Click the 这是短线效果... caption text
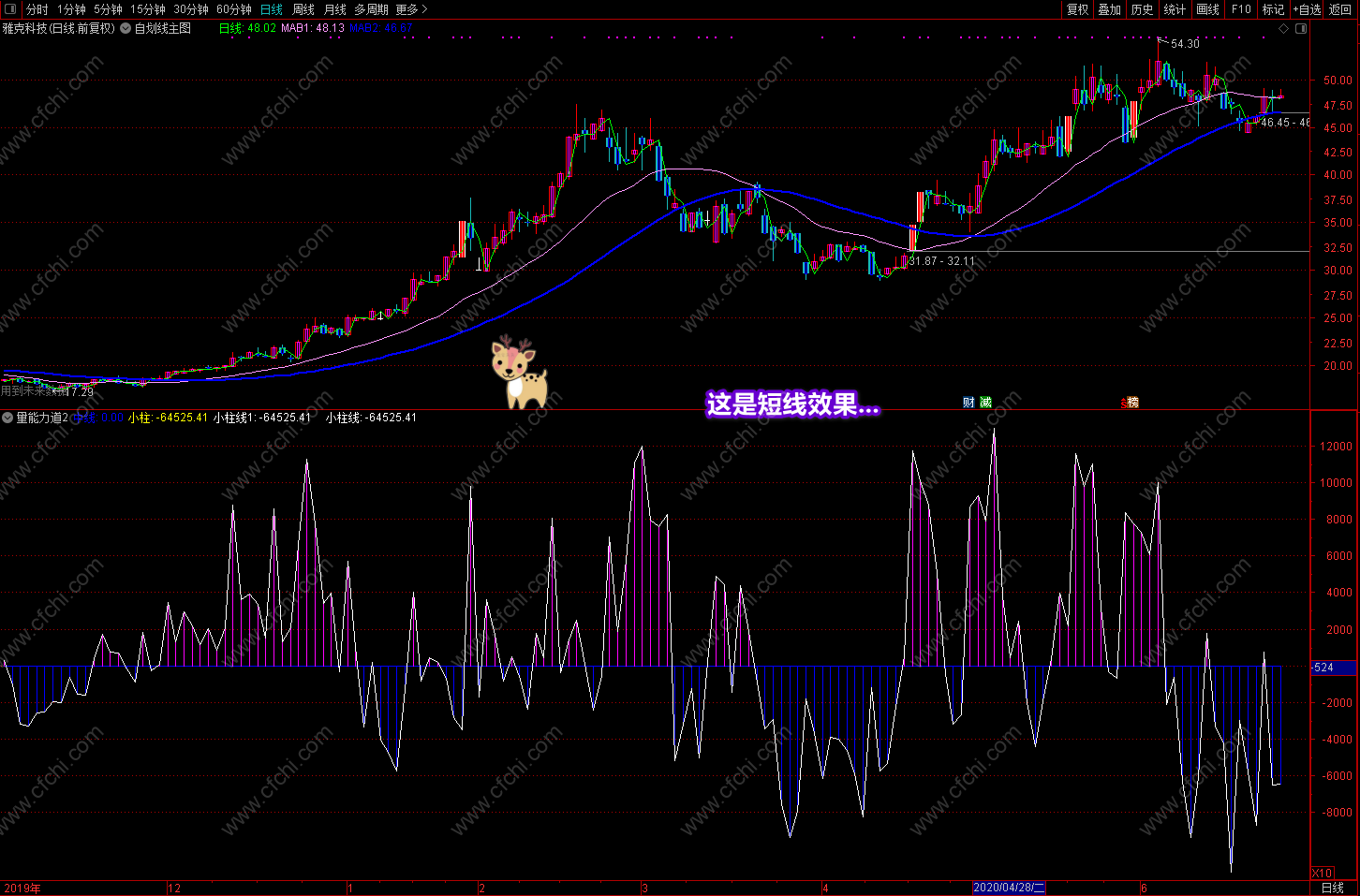 coord(793,404)
